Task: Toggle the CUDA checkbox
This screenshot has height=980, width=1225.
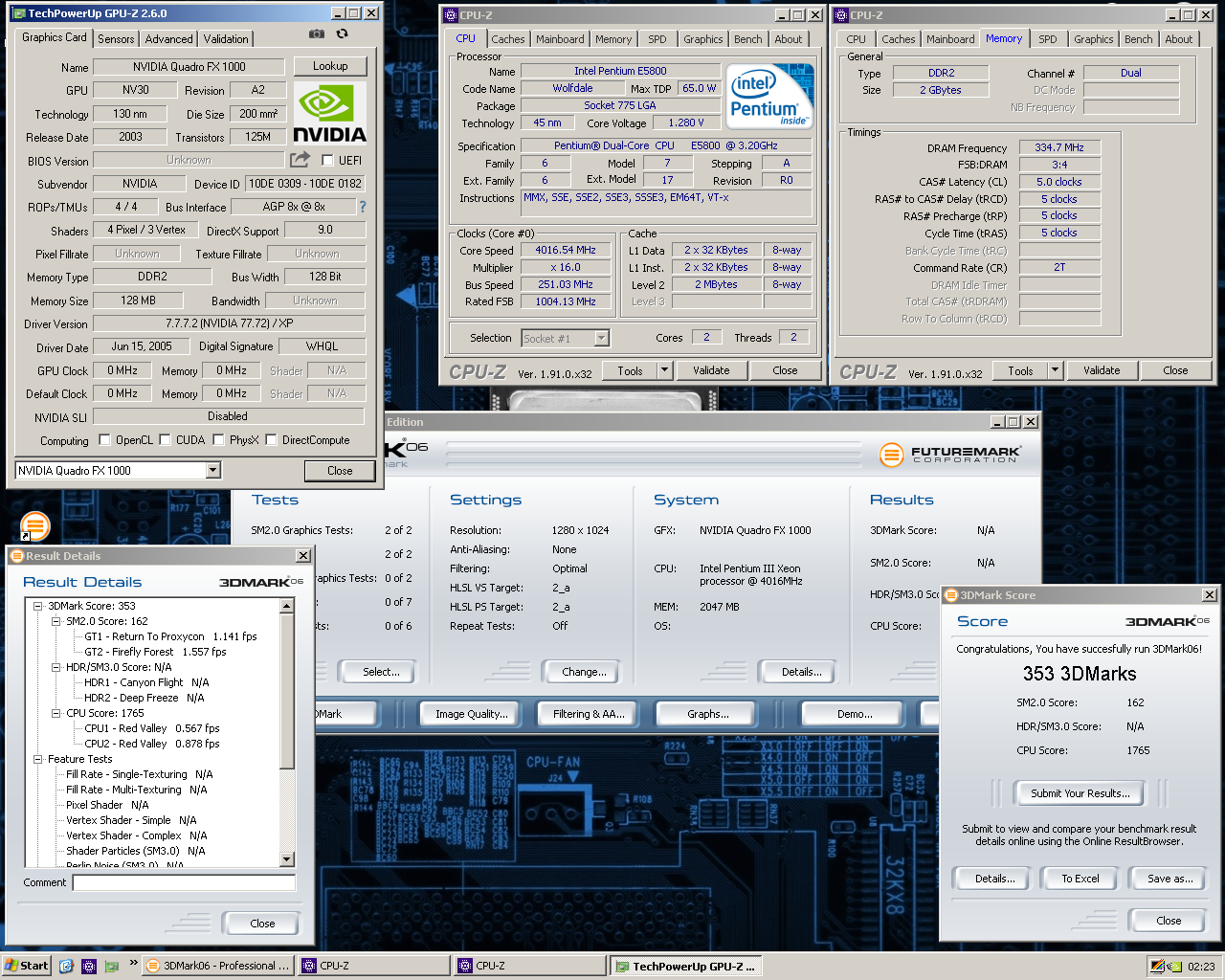Action: [x=166, y=440]
